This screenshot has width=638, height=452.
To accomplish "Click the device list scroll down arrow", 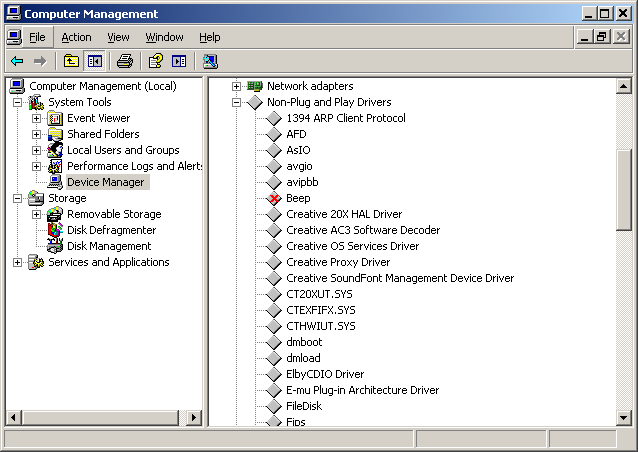I will coord(623,417).
